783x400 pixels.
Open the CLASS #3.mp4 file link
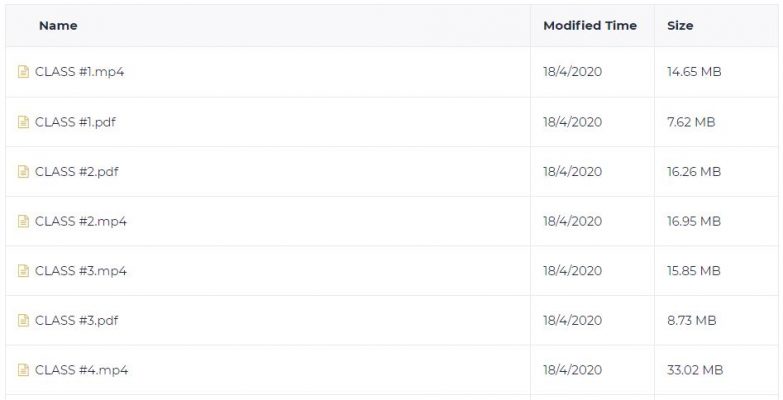81,271
